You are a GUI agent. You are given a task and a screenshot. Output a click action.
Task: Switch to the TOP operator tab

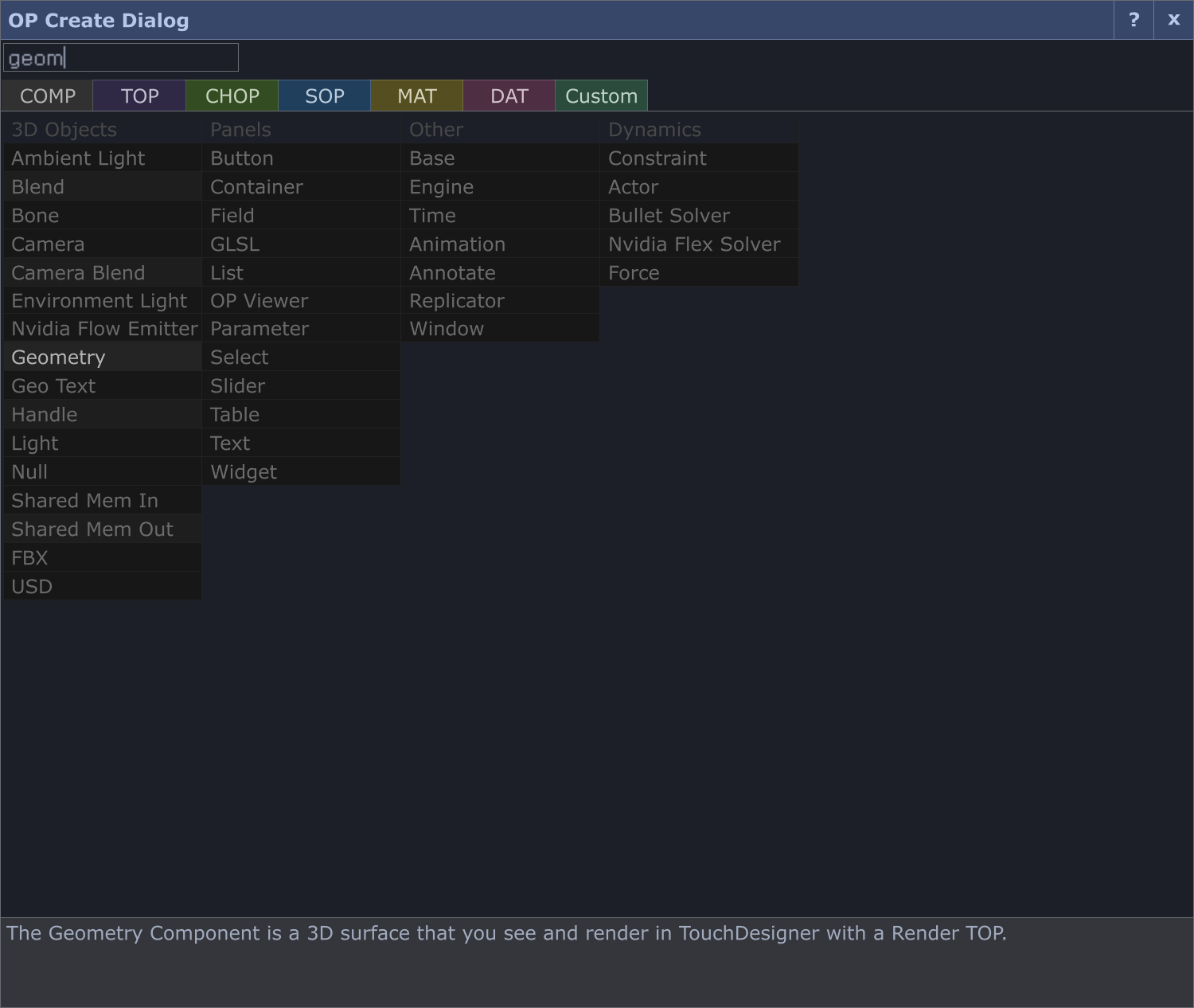click(x=139, y=96)
